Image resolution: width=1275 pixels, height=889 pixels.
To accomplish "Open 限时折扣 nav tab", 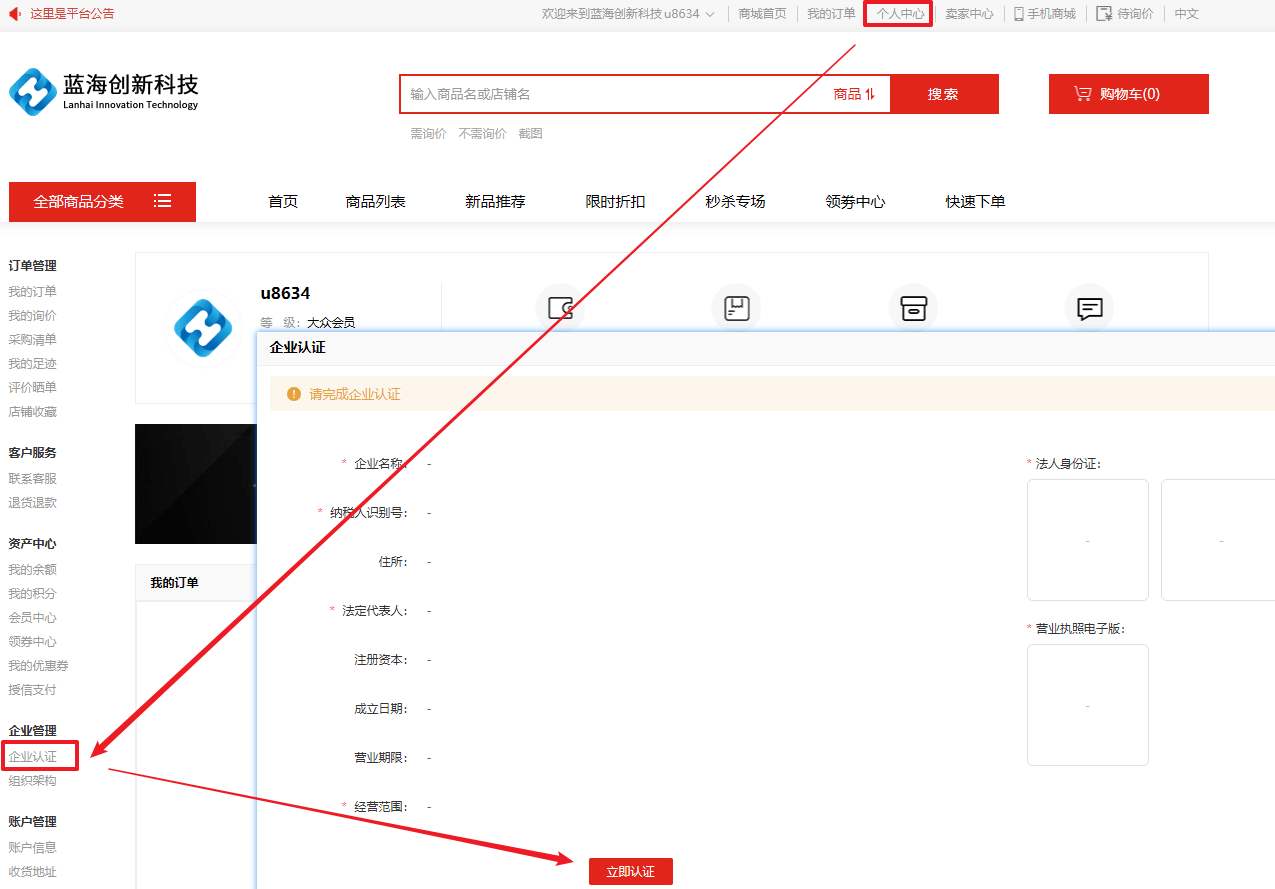I will click(x=615, y=201).
